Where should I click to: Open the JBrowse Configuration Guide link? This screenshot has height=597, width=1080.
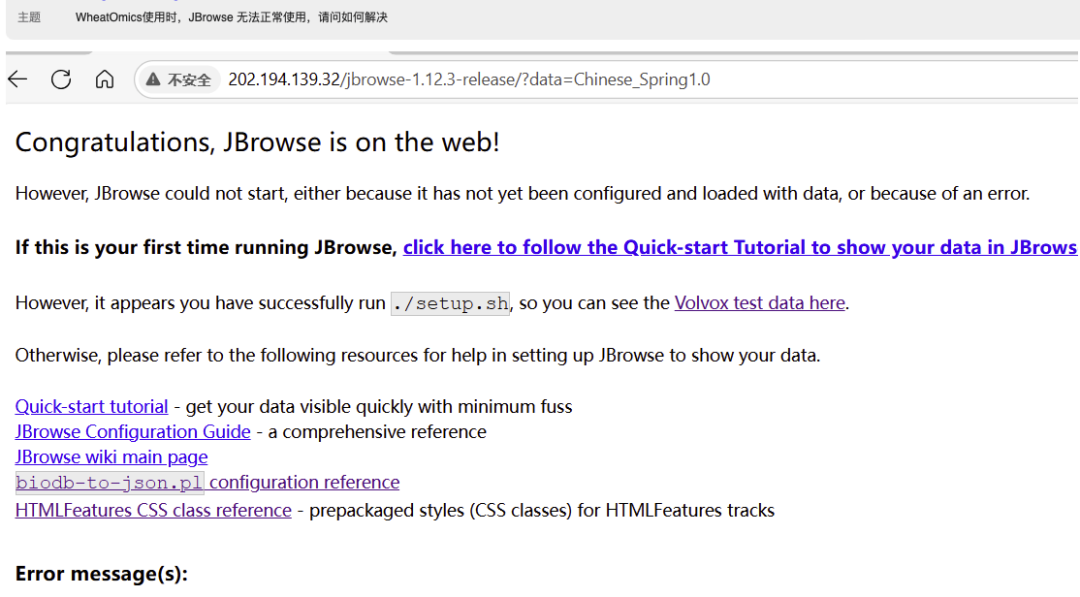(133, 432)
